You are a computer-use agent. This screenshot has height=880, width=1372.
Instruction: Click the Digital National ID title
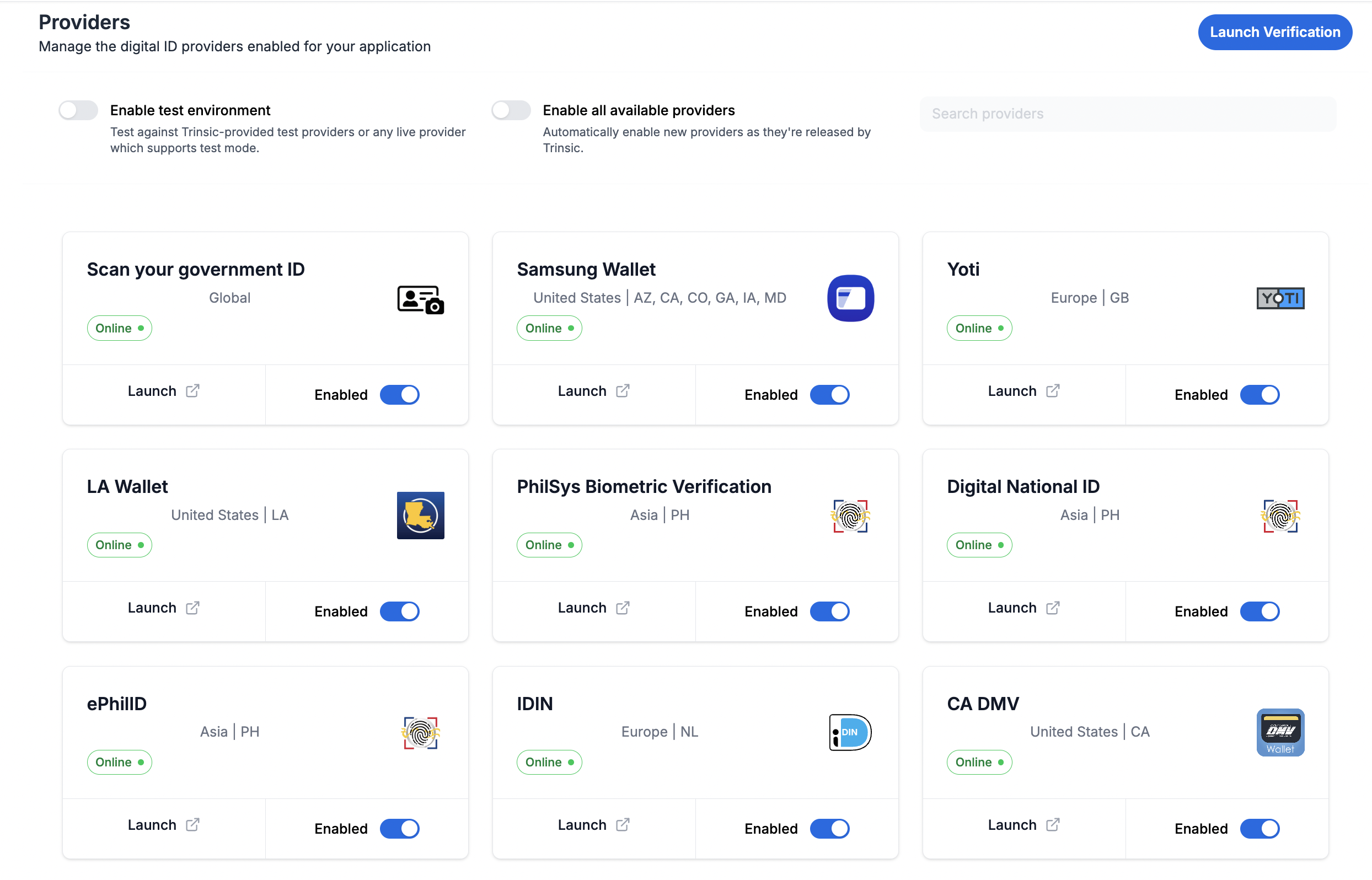pos(1023,486)
